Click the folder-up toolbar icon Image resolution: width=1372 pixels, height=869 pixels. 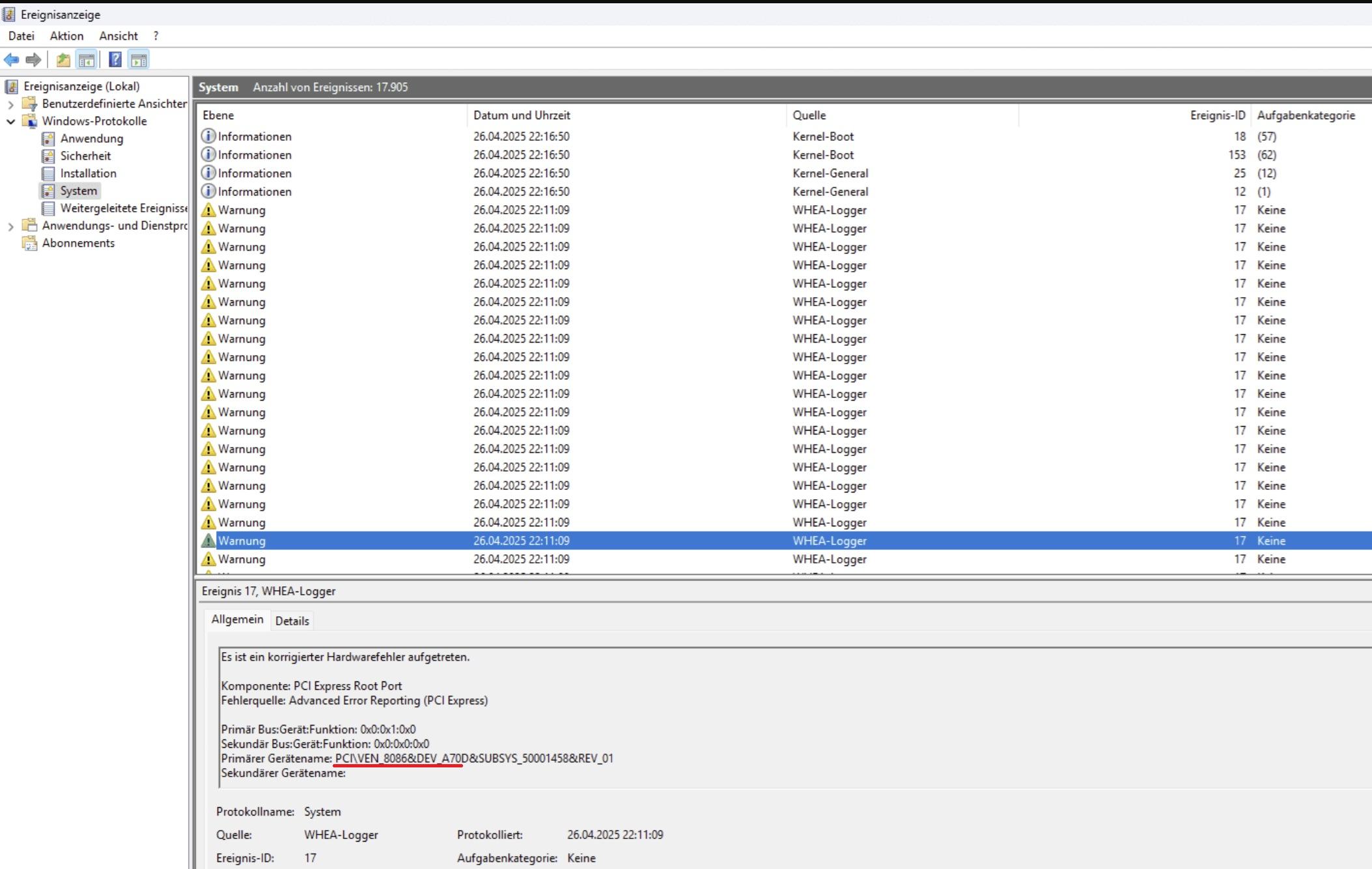63,60
